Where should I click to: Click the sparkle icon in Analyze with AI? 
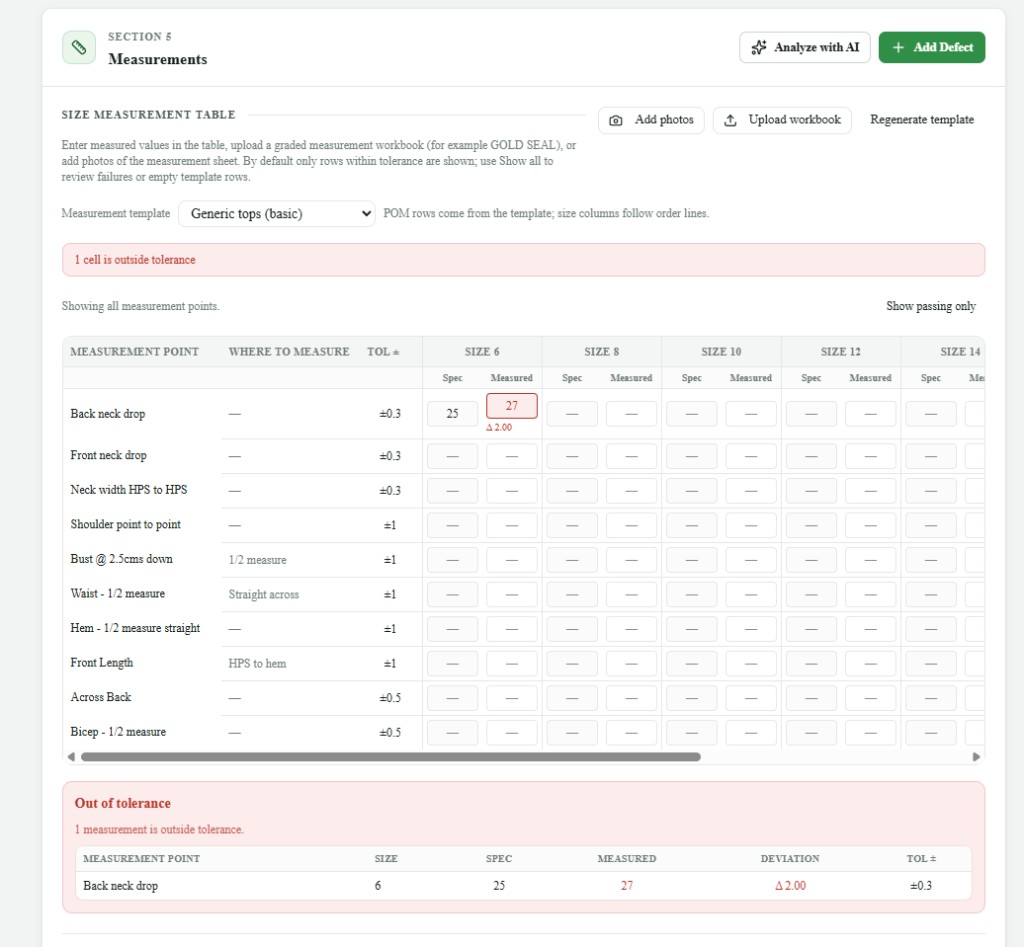click(759, 47)
